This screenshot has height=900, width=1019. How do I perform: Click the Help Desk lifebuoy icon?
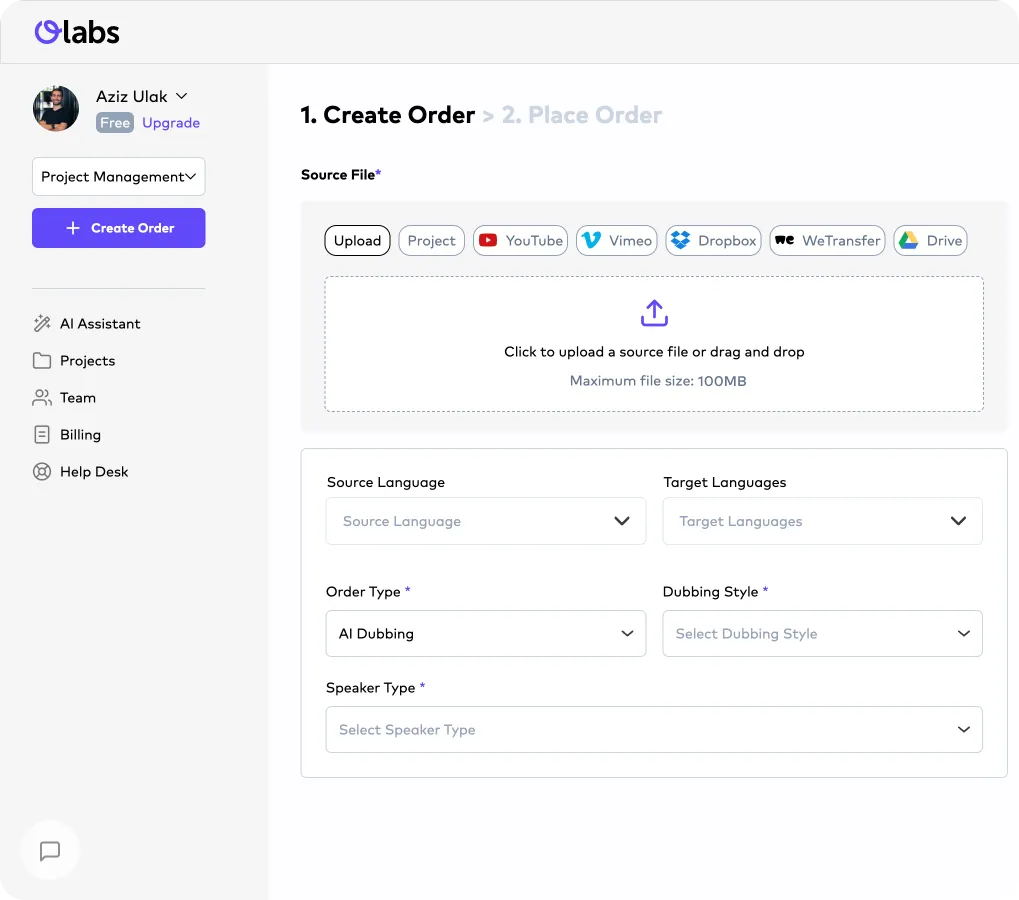(x=42, y=472)
